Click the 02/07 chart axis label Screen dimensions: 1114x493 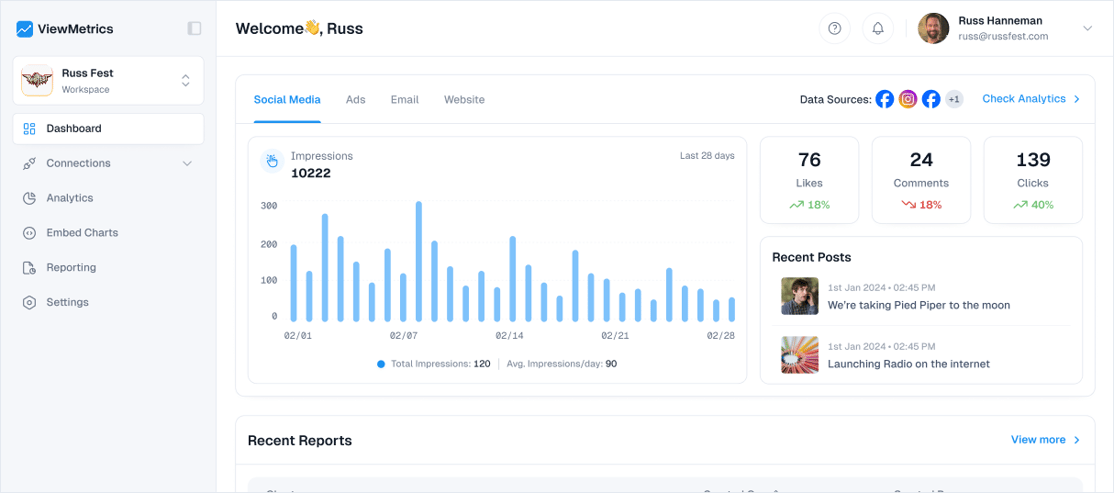(404, 335)
